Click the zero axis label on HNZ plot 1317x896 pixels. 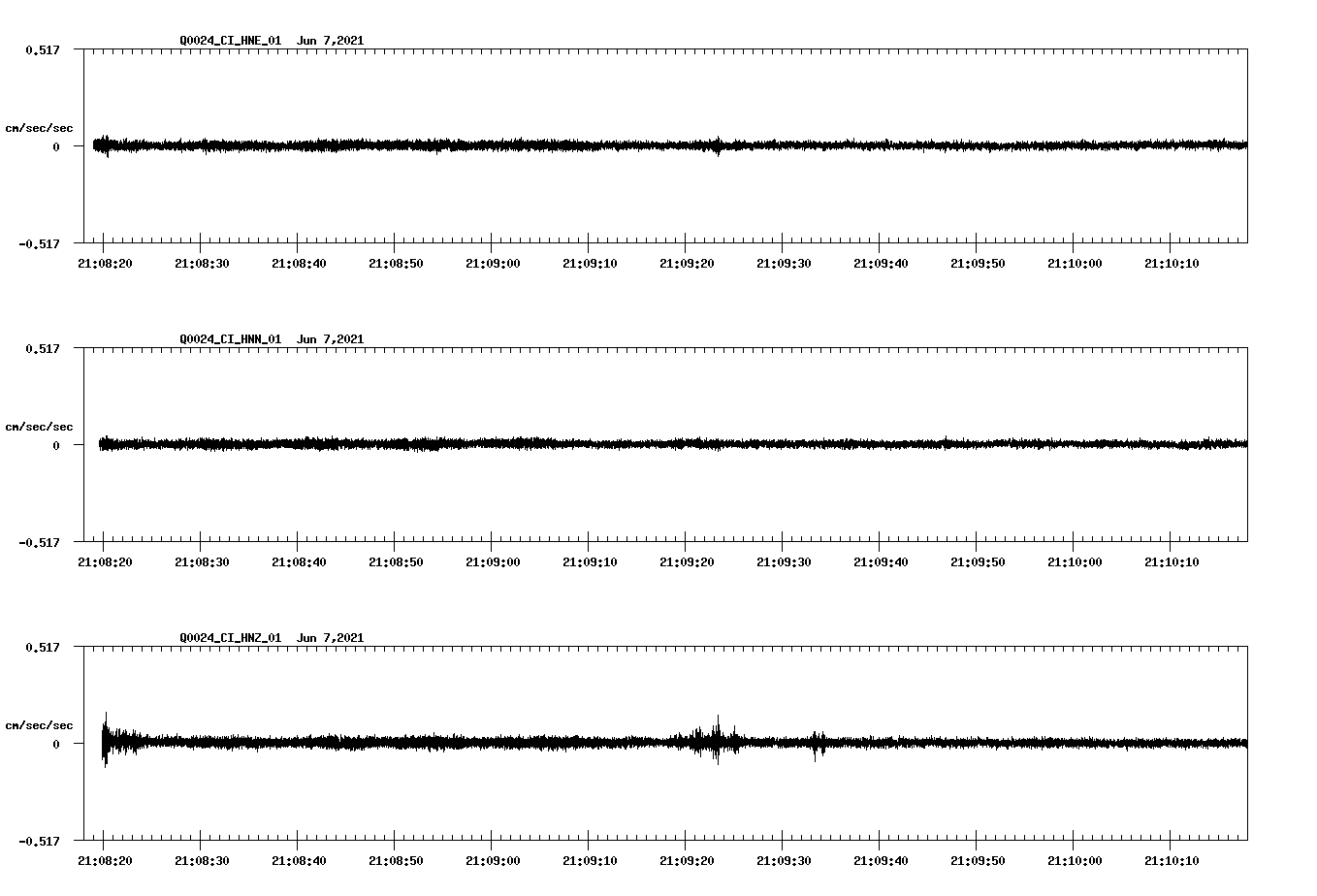pyautogui.click(x=56, y=745)
